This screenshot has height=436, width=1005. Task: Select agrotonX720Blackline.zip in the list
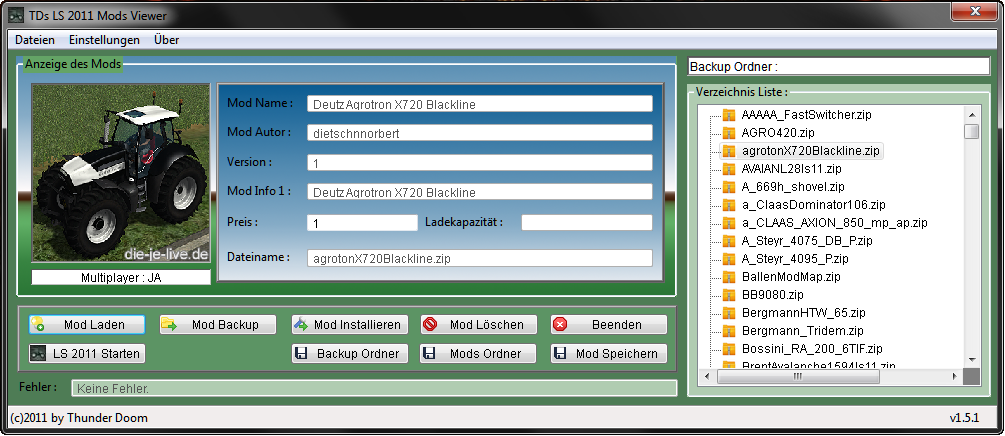tap(810, 151)
